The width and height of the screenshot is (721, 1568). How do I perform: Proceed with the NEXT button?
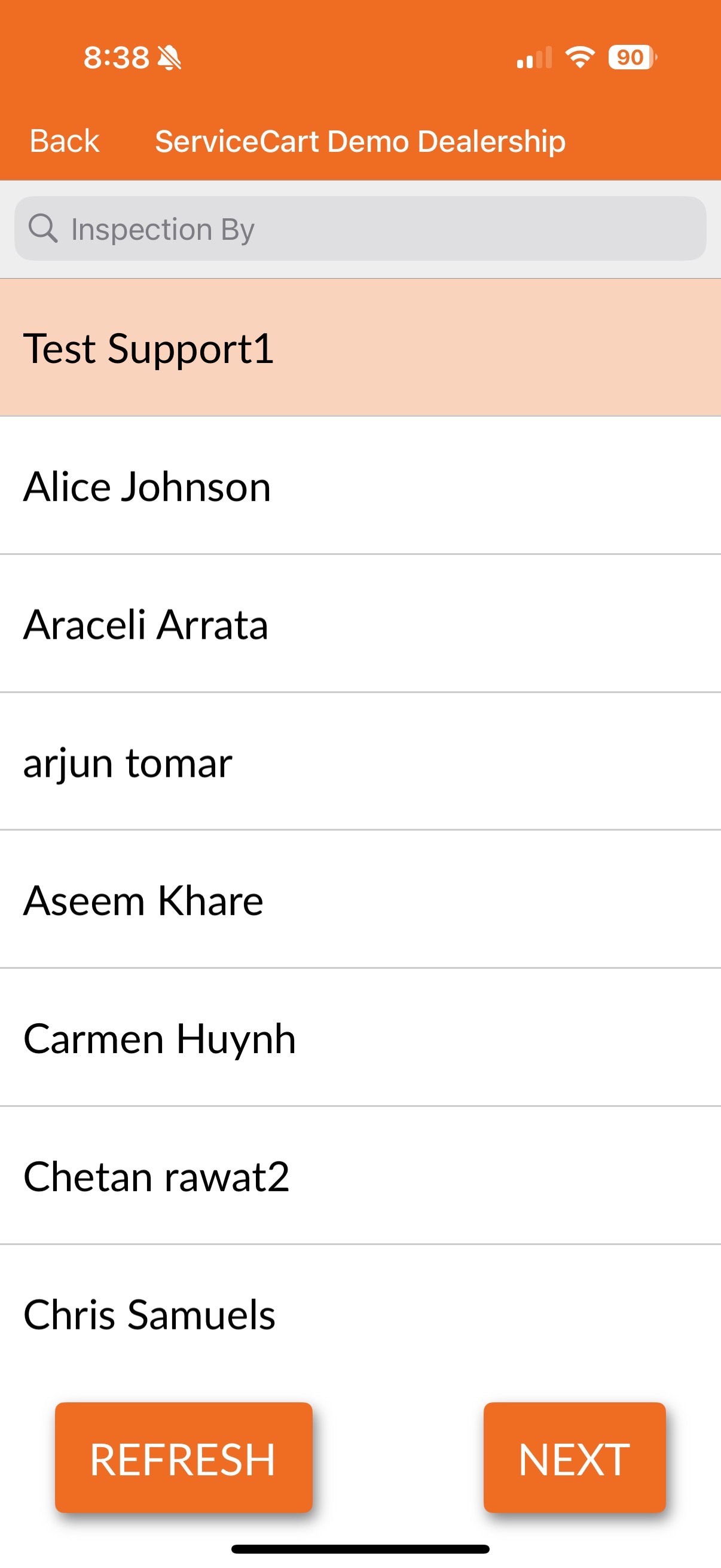[575, 1458]
